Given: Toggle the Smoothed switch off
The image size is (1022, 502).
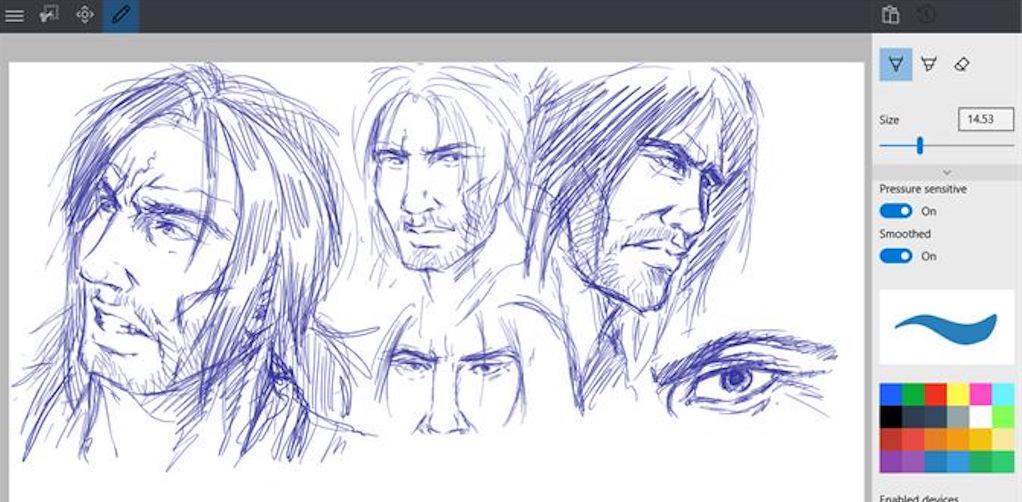Looking at the screenshot, I should 896,256.
